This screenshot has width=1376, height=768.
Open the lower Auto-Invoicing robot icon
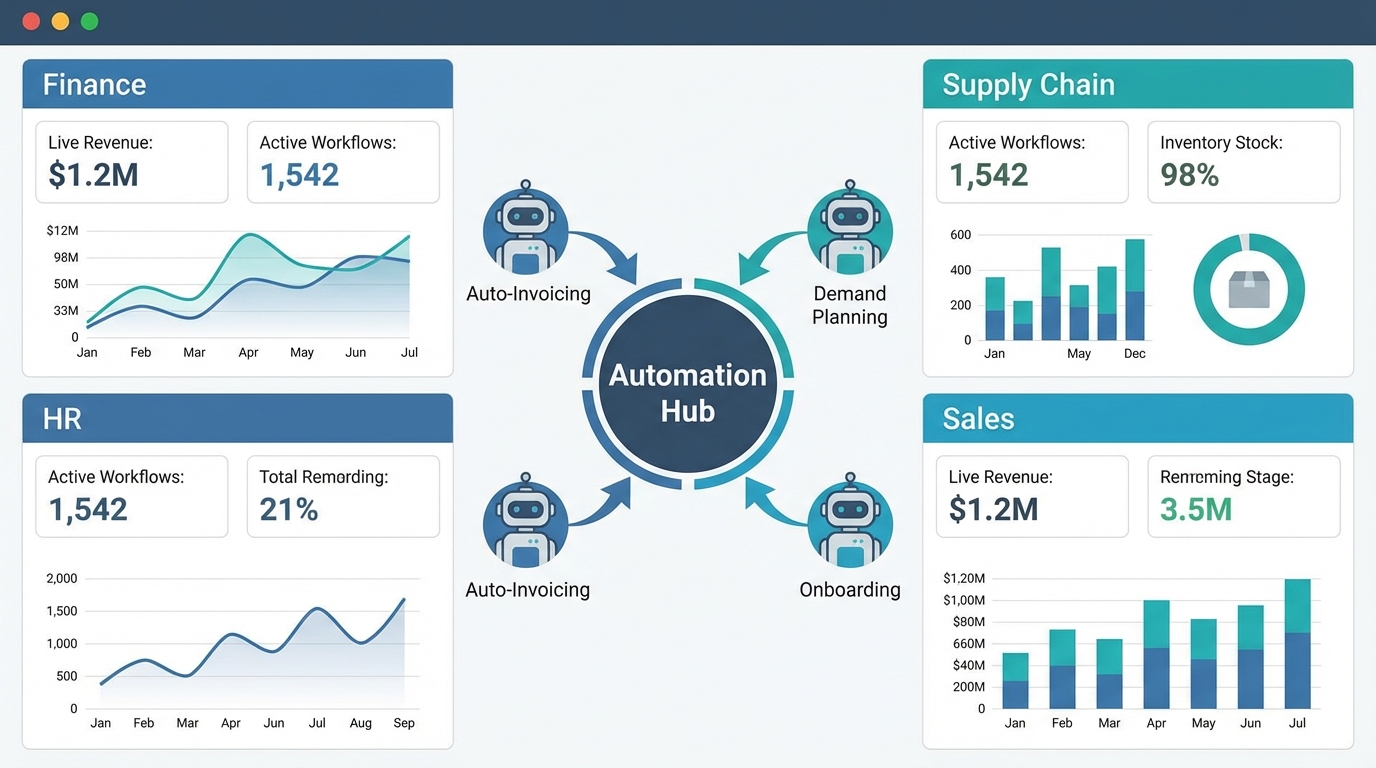coord(526,520)
